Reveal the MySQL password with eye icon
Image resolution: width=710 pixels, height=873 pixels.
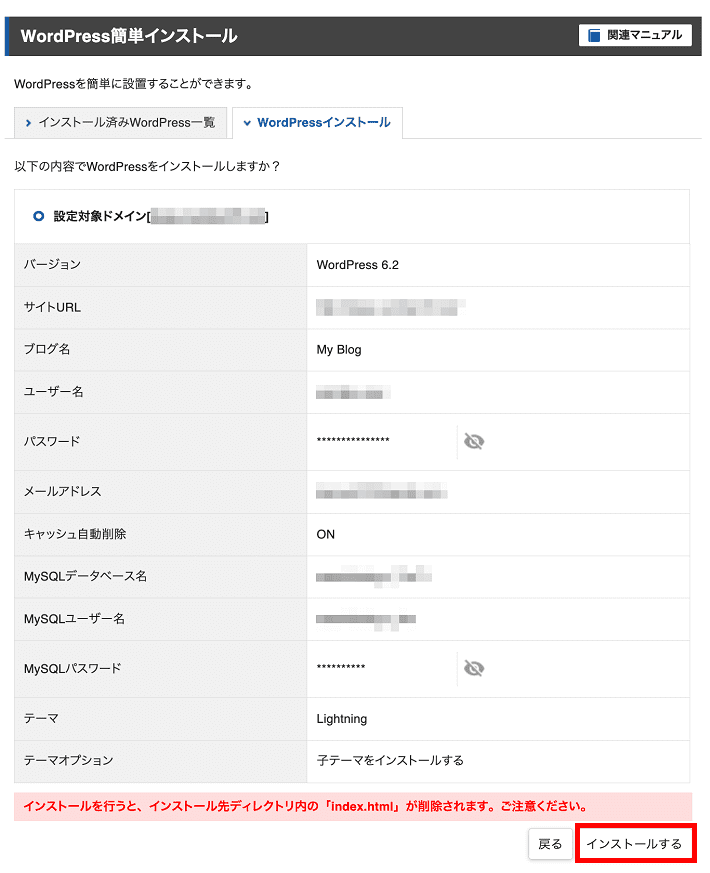point(473,668)
